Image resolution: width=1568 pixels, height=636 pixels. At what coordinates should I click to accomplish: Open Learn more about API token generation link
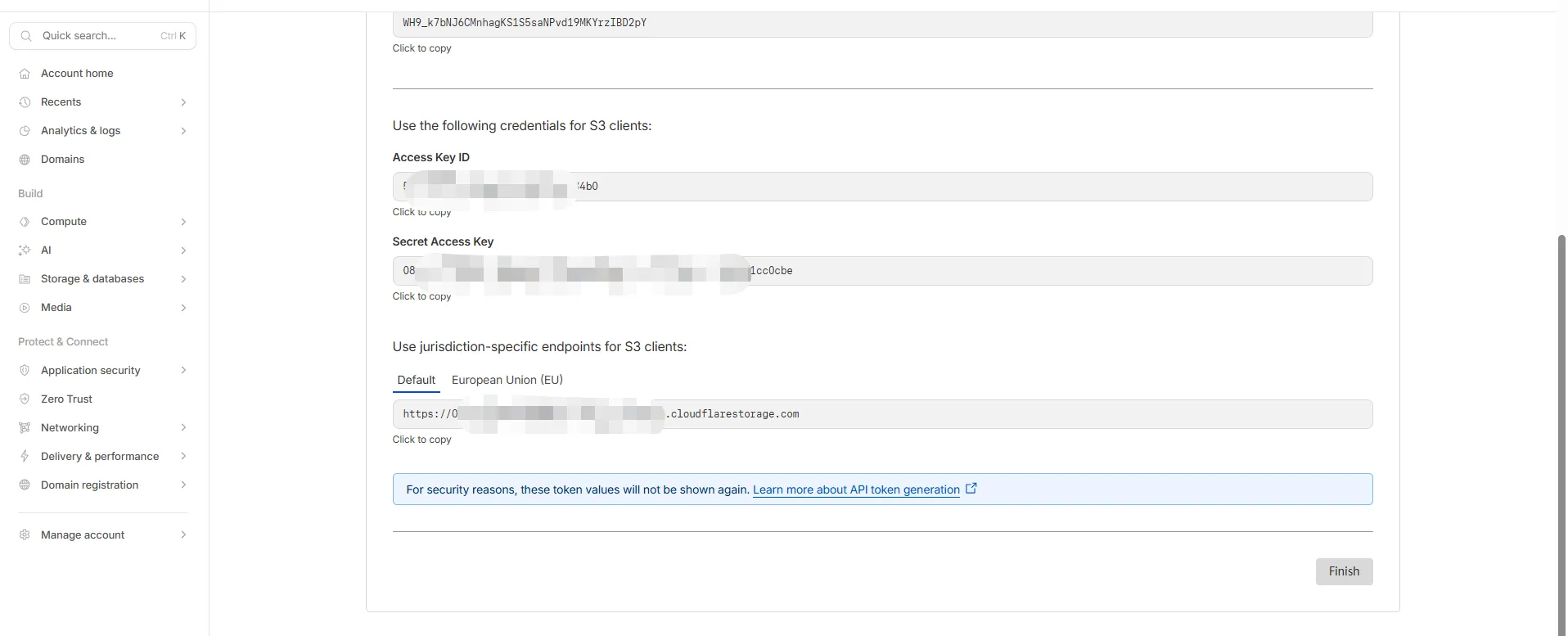click(x=856, y=489)
